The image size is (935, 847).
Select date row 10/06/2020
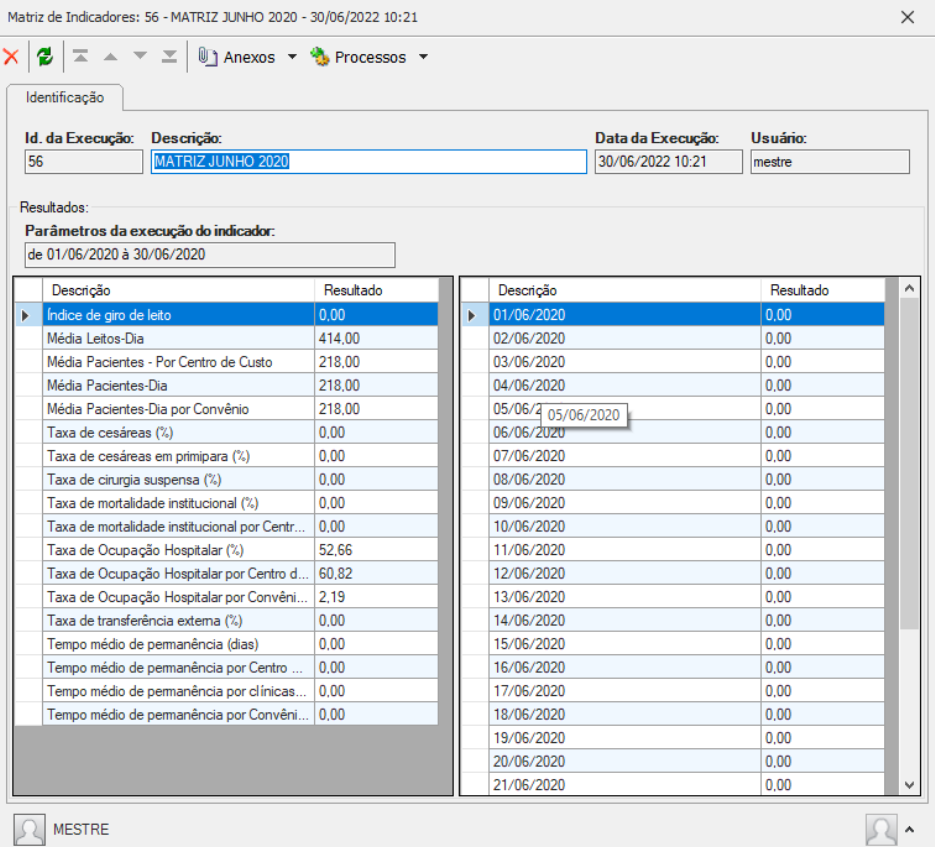673,527
